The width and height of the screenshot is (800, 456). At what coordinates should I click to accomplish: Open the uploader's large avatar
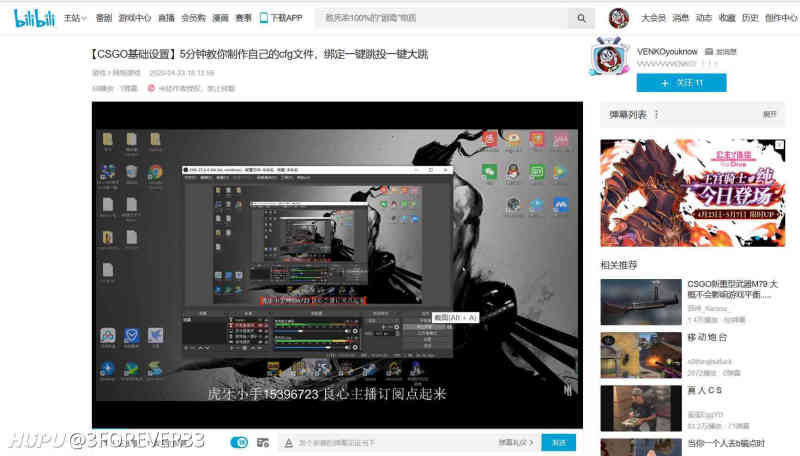coord(609,57)
